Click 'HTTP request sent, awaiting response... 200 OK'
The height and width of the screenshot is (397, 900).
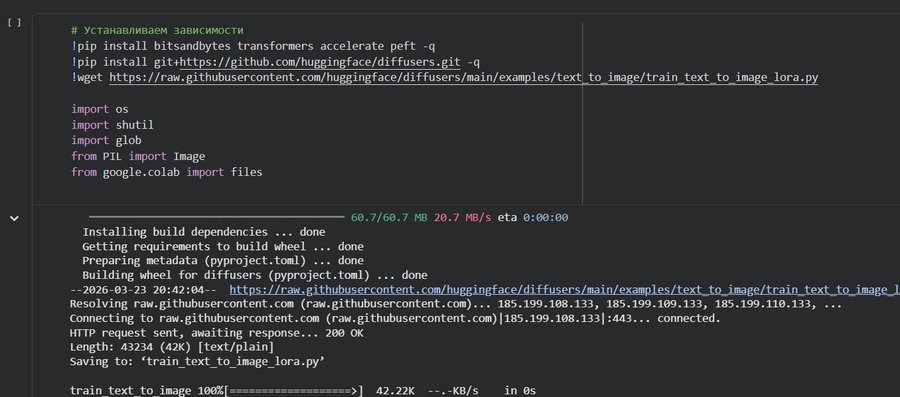tap(216, 333)
